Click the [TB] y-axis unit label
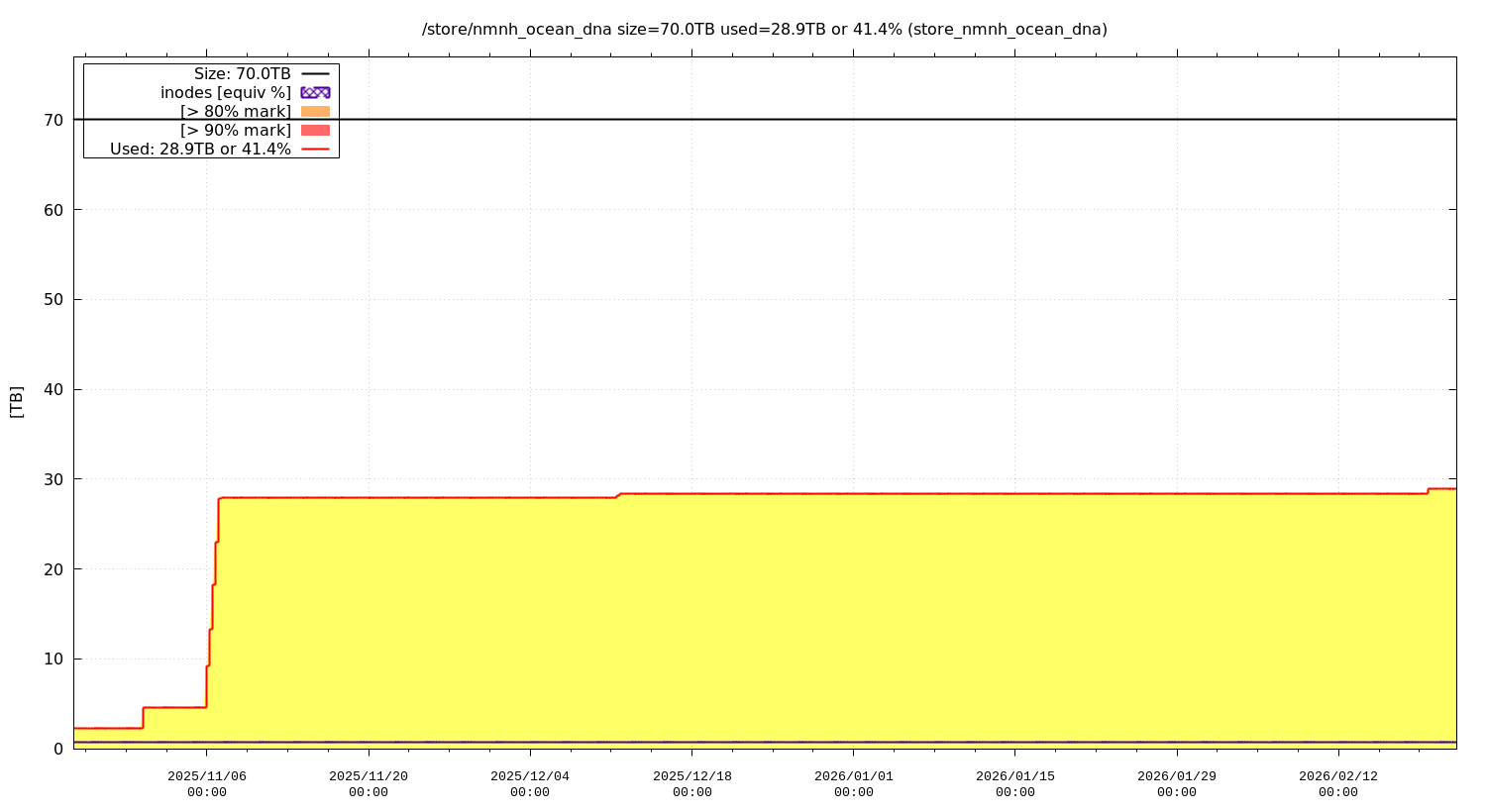Viewport: 1486px width, 812px height. click(x=17, y=402)
